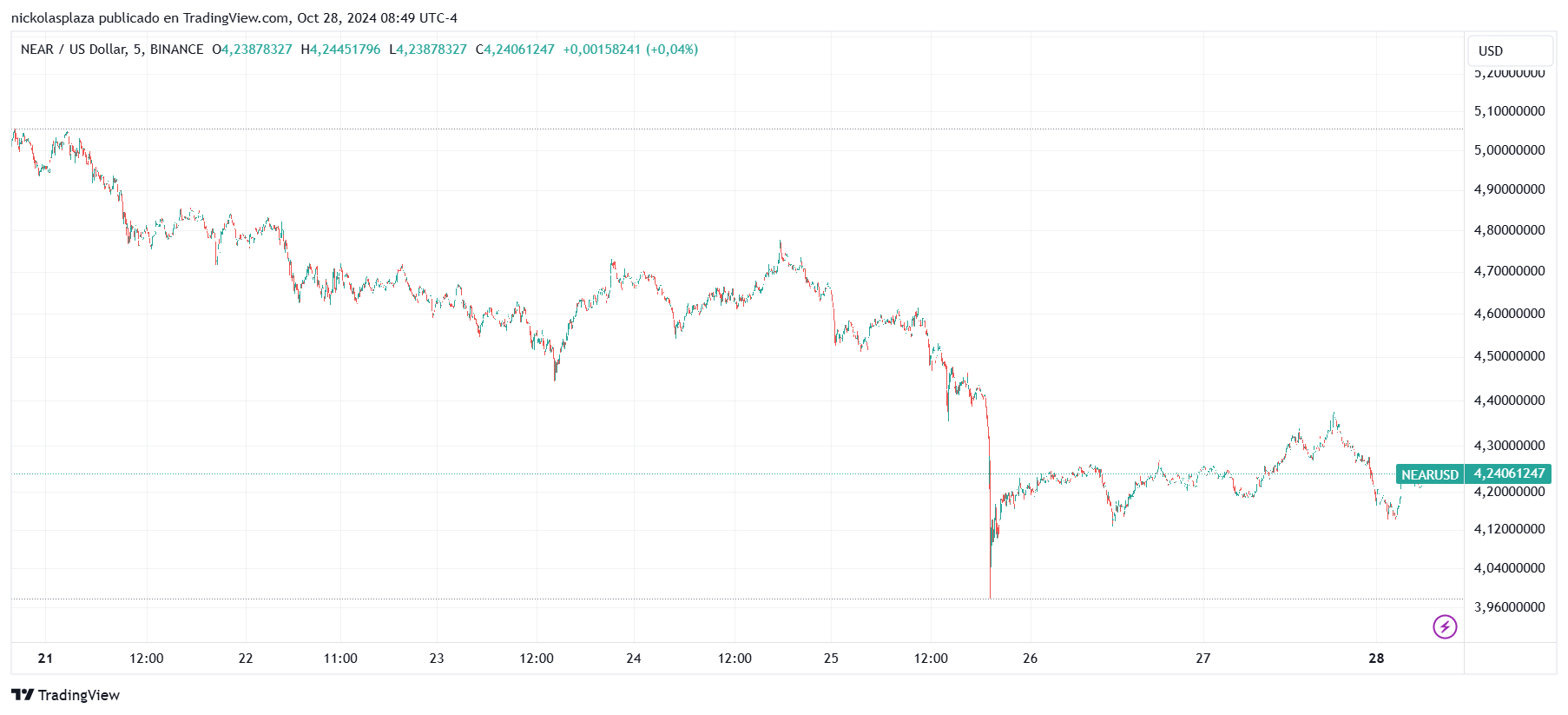
Task: Click the 11:00 time axis label
Action: pyautogui.click(x=340, y=659)
